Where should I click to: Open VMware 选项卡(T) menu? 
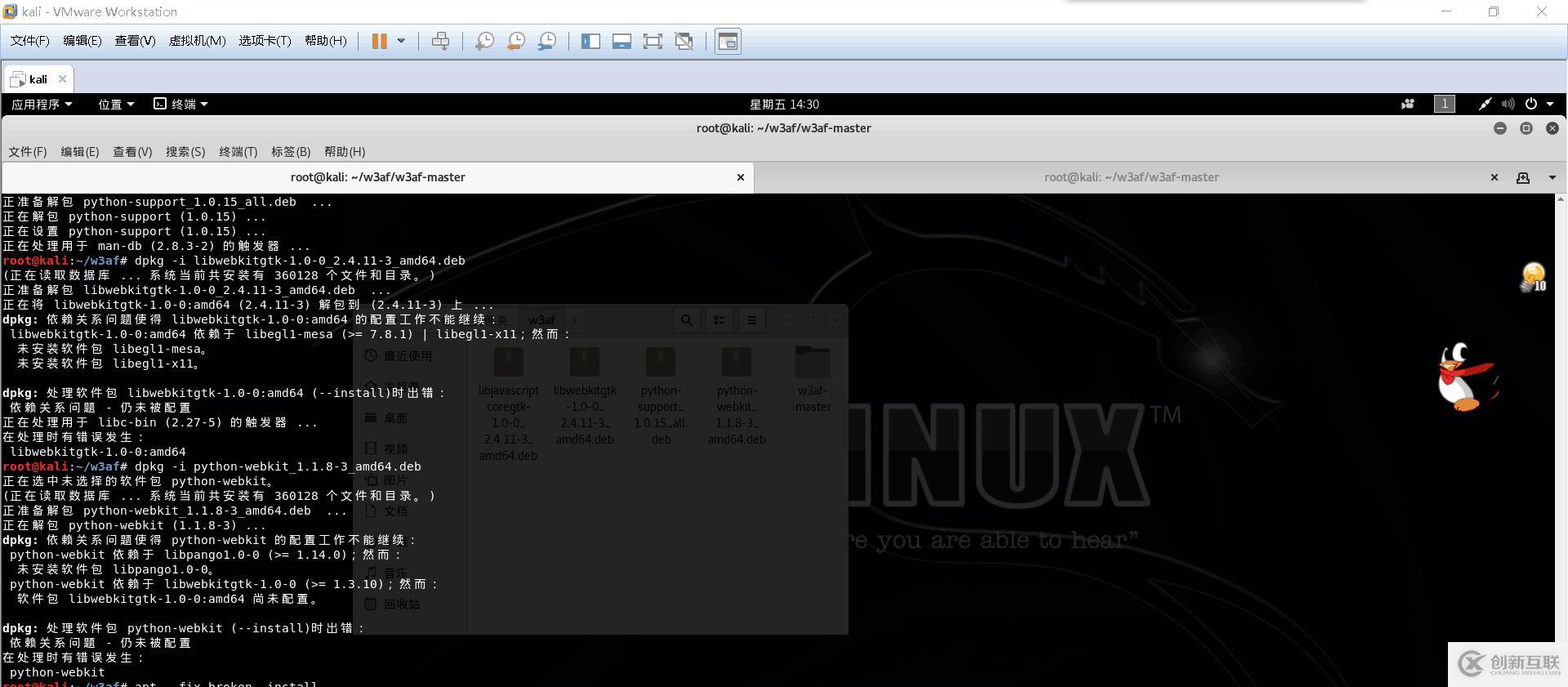tap(265, 41)
